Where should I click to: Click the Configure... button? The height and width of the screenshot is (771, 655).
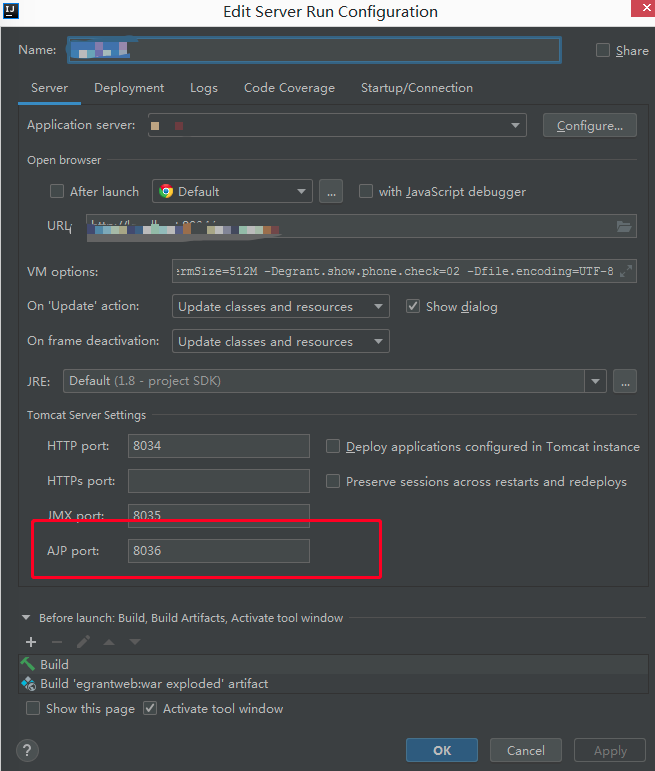(x=590, y=125)
